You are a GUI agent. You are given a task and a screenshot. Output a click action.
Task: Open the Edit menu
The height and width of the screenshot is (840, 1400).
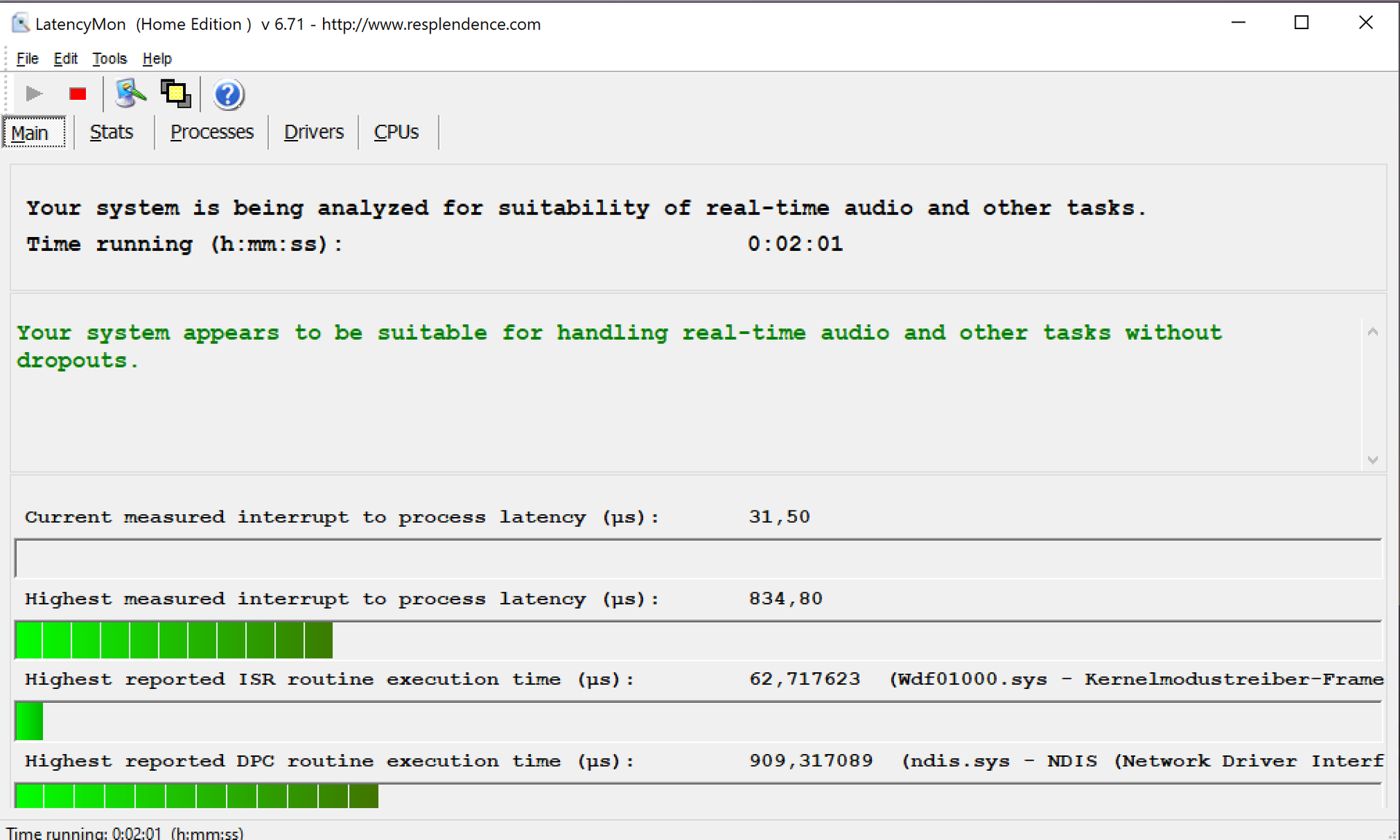point(66,58)
